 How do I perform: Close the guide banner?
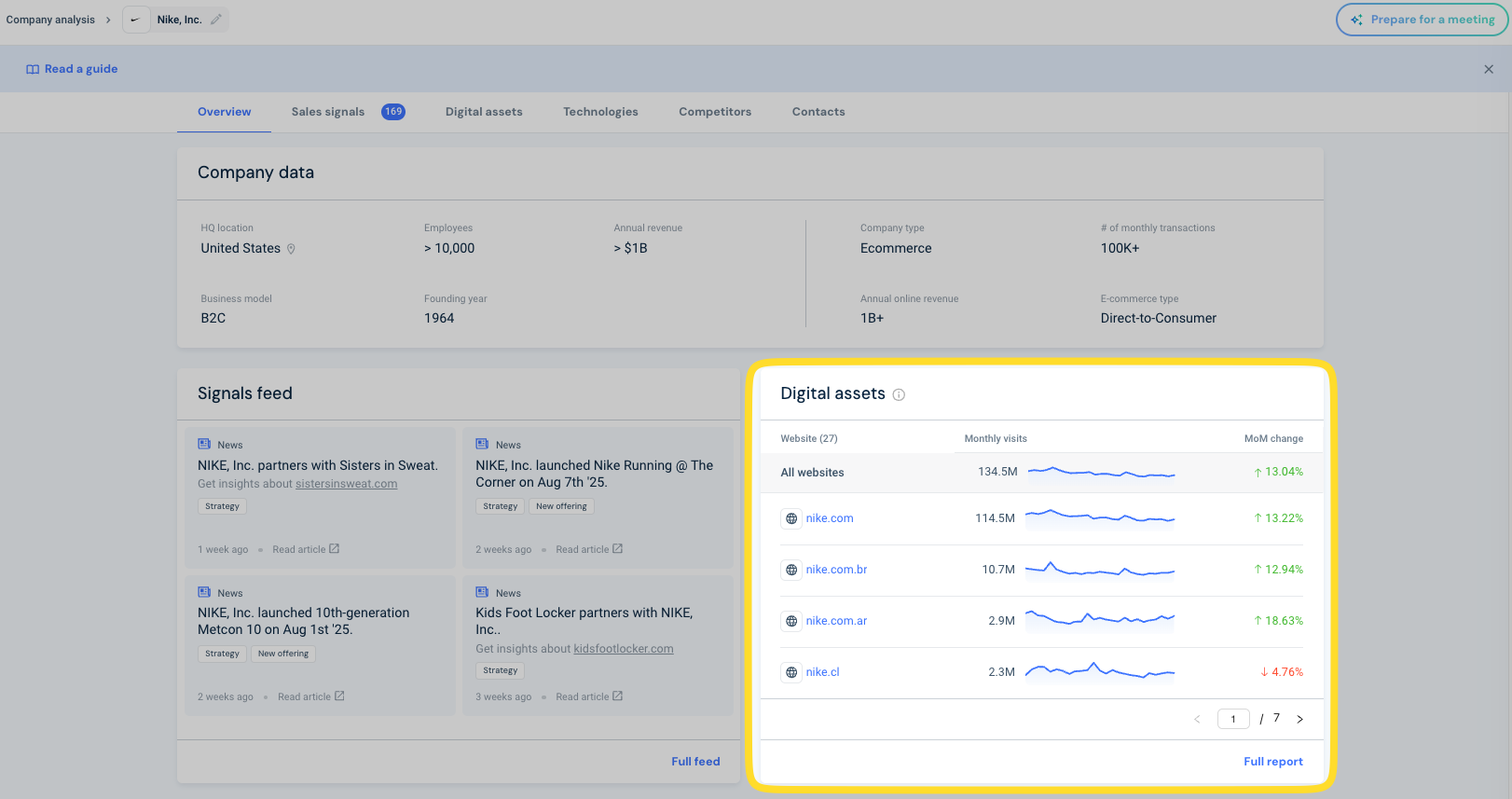pyautogui.click(x=1489, y=69)
